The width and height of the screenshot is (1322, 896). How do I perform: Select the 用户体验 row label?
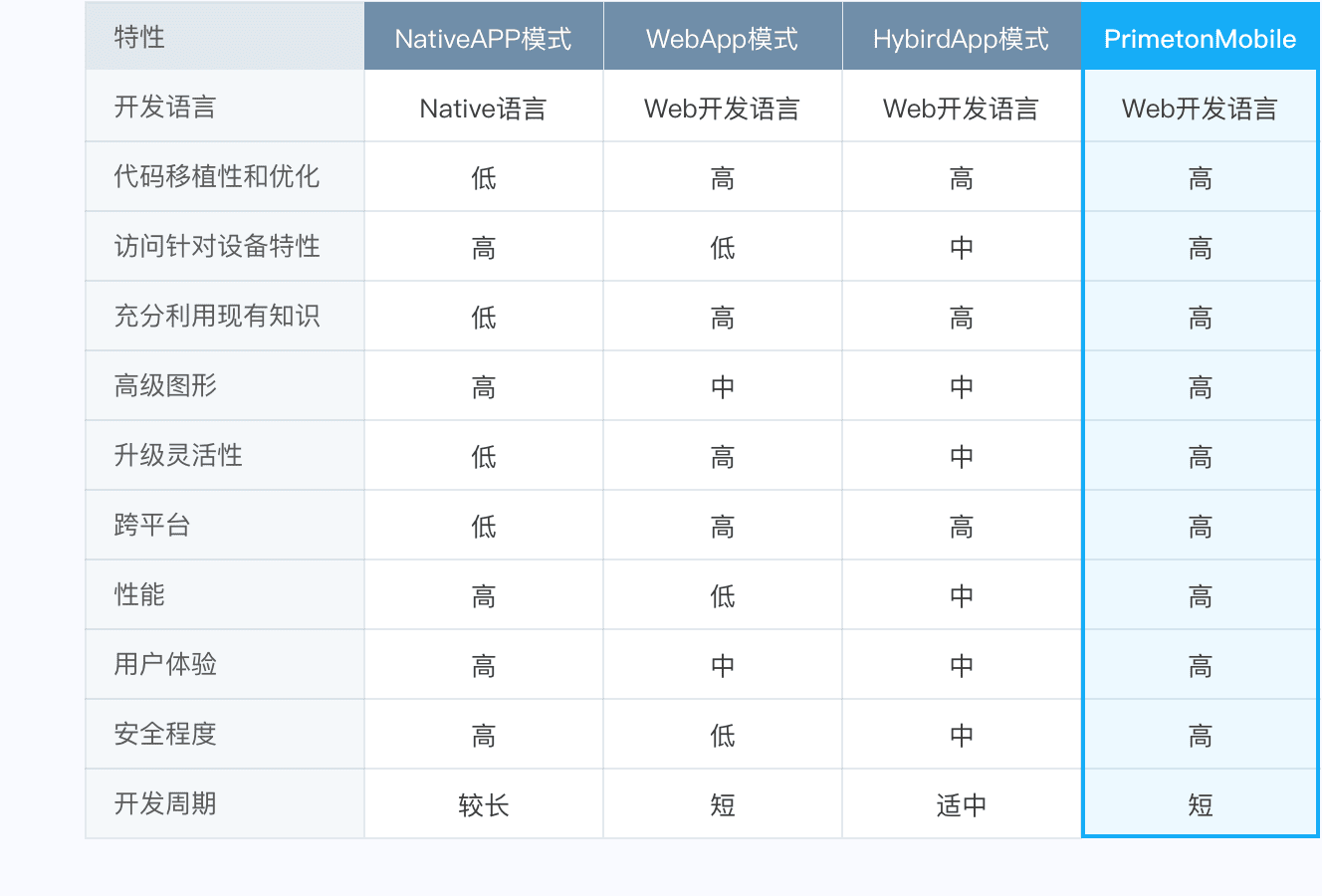click(x=165, y=665)
